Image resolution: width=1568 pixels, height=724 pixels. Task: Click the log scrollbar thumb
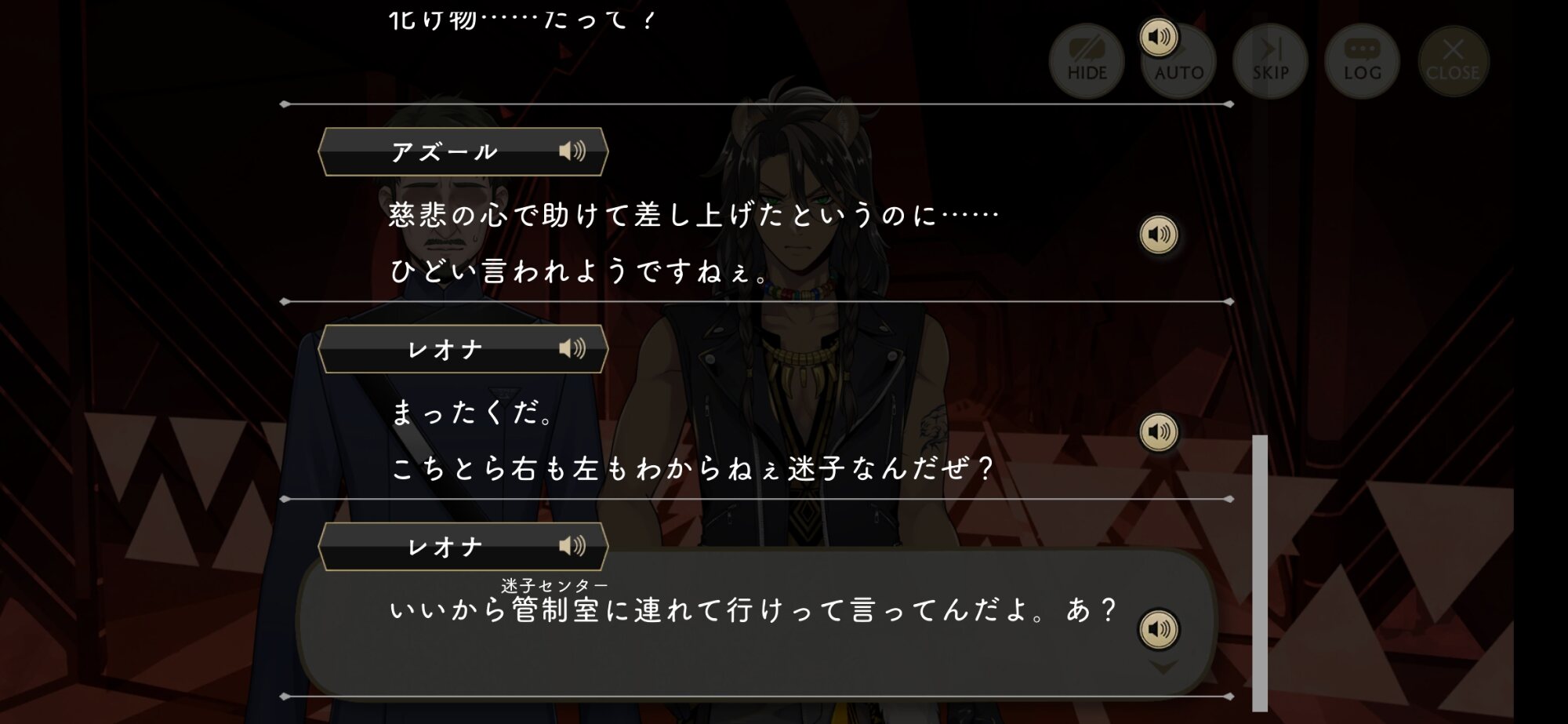[x=1260, y=573]
